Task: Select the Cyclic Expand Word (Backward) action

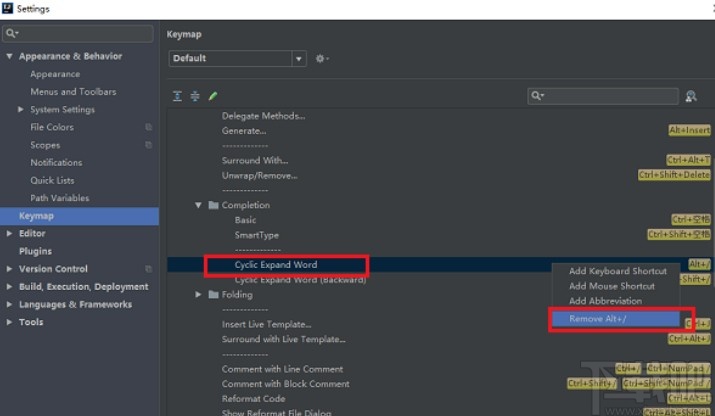Action: coord(301,280)
